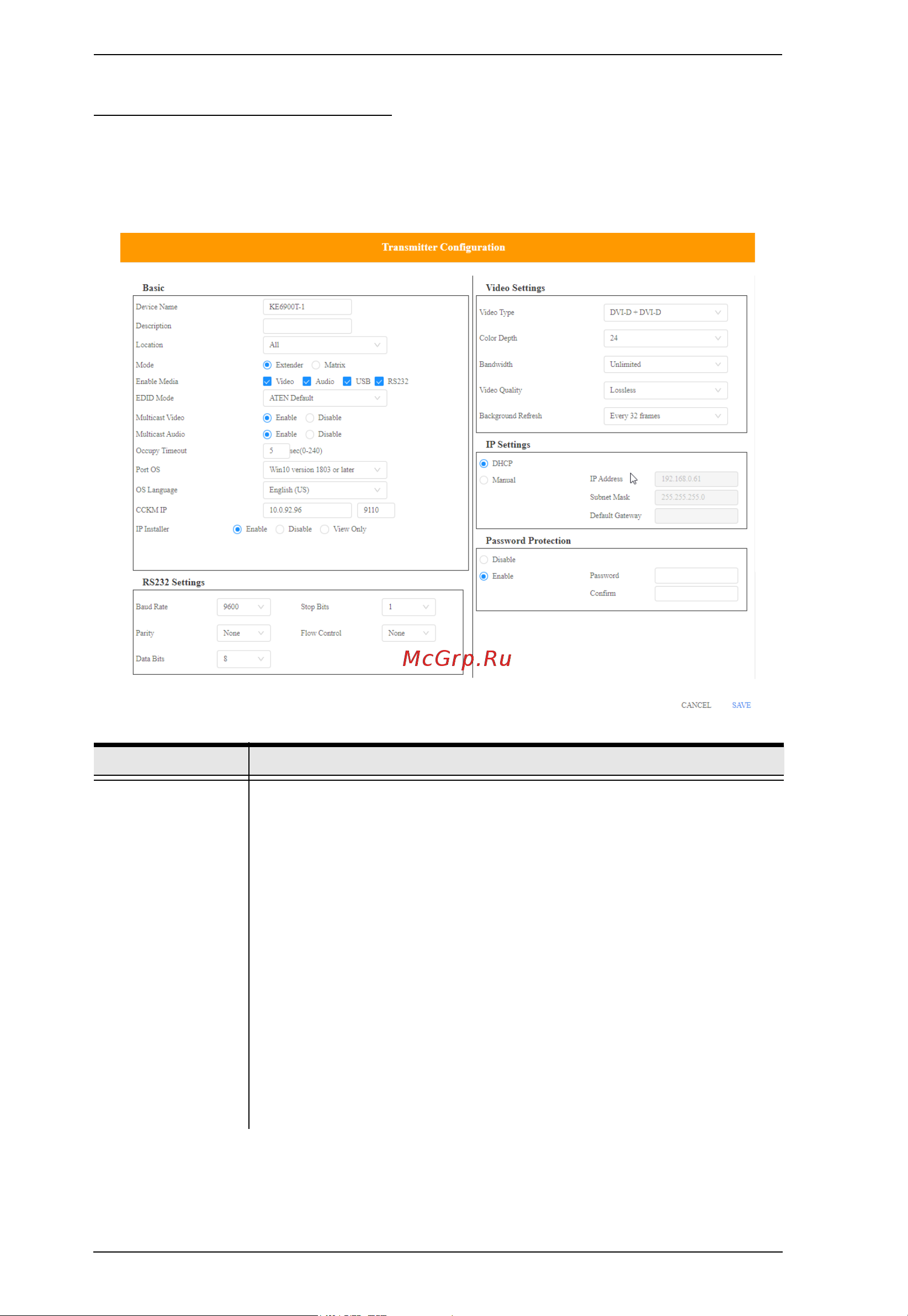Select Manual in IP Settings
The height and width of the screenshot is (1316, 908).
click(x=484, y=481)
